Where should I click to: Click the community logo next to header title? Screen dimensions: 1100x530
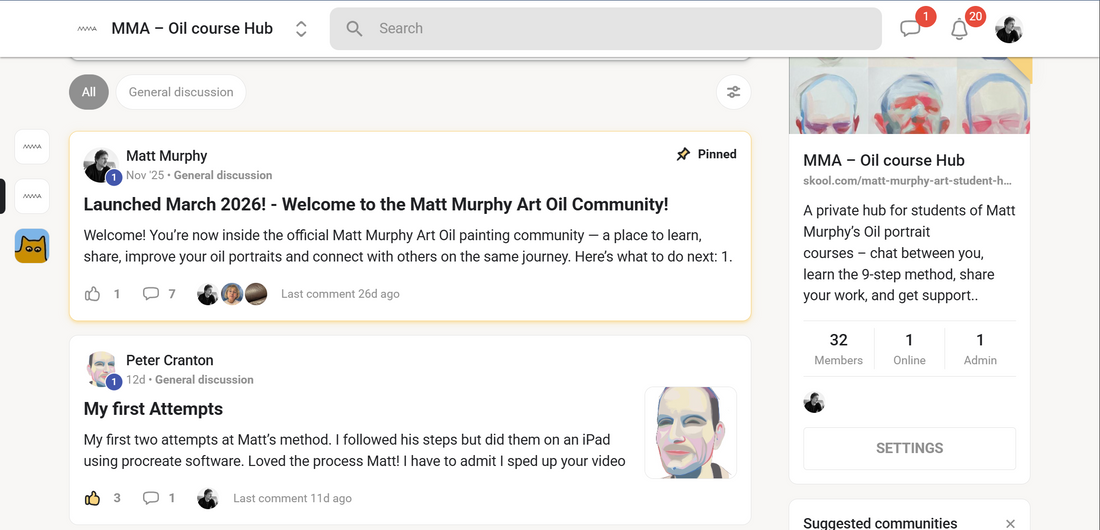click(87, 29)
